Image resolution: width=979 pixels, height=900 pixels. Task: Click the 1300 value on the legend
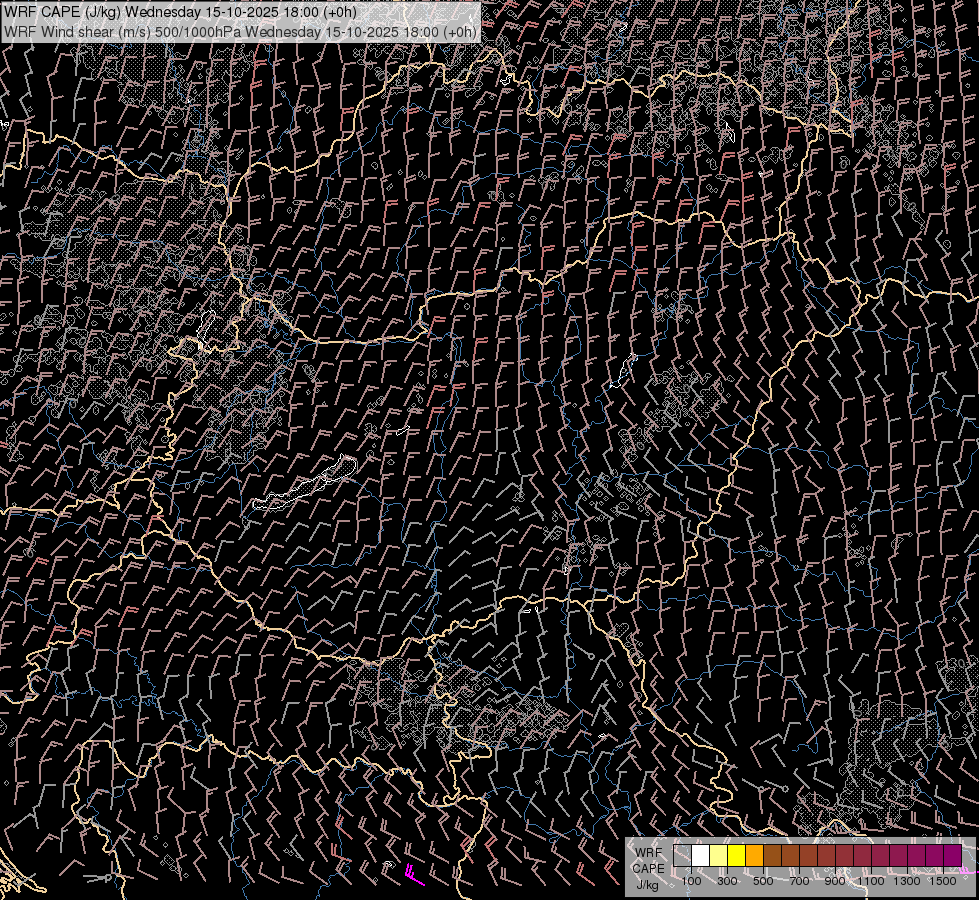point(907,881)
